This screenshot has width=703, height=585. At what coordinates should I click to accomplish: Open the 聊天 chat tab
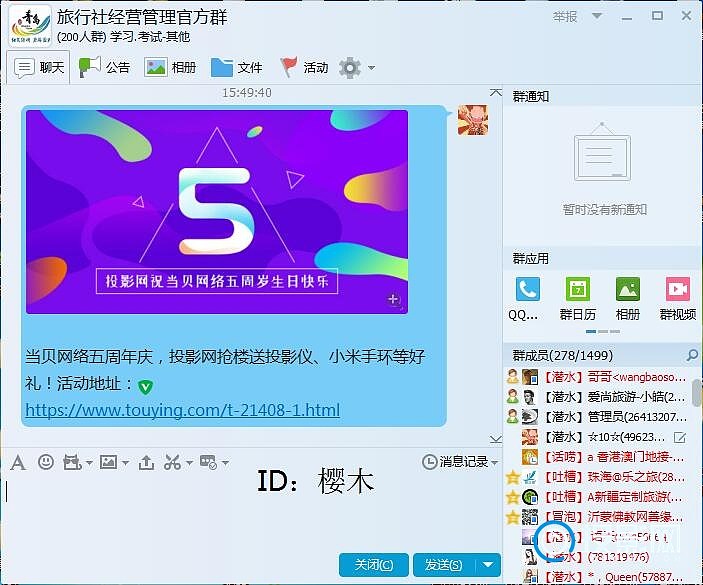click(x=39, y=68)
